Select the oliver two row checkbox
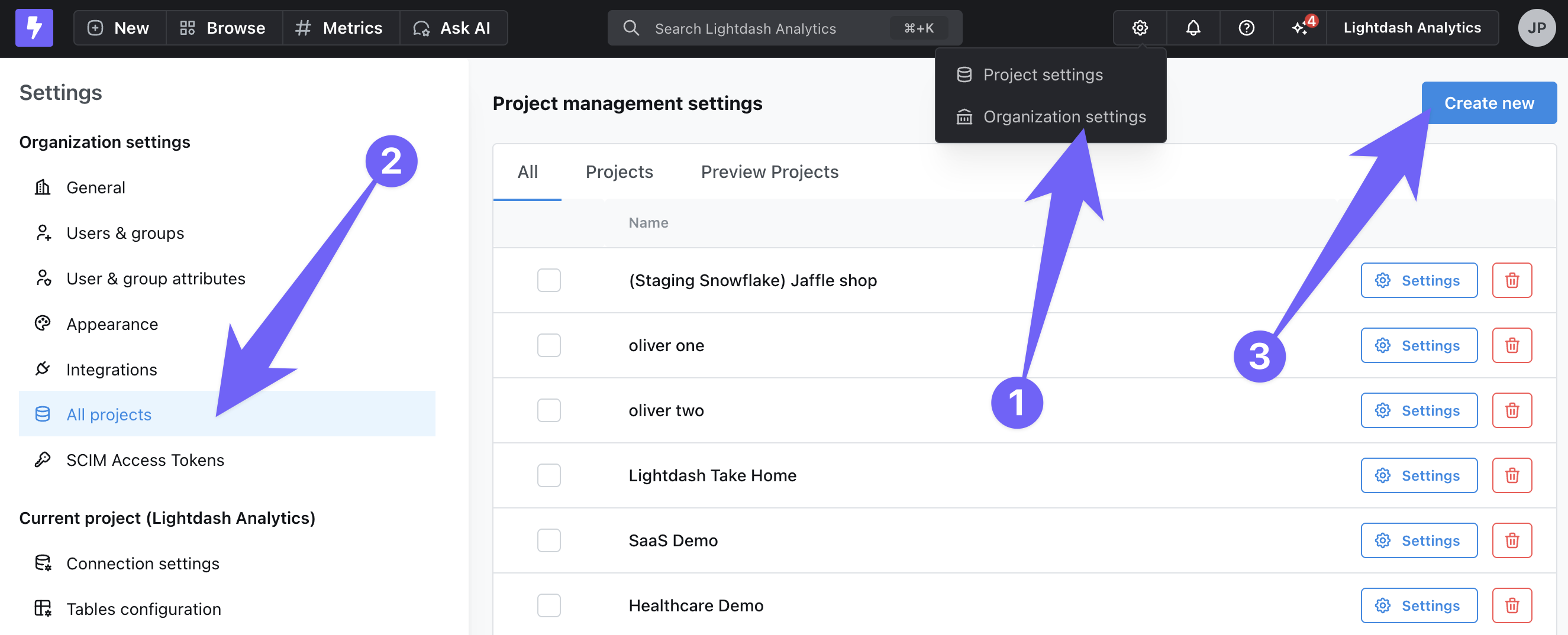Viewport: 1568px width, 635px height. [549, 410]
